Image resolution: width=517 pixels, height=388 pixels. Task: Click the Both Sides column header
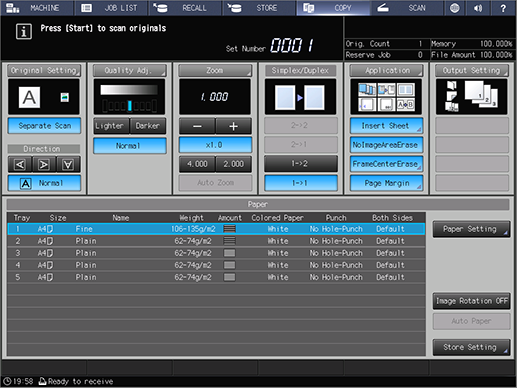pyautogui.click(x=392, y=218)
